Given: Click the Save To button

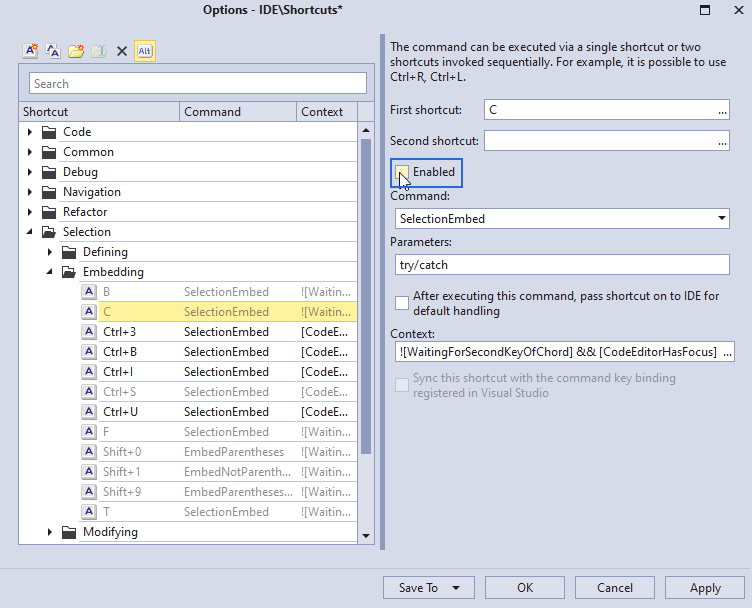Looking at the screenshot, I should click(x=429, y=588).
